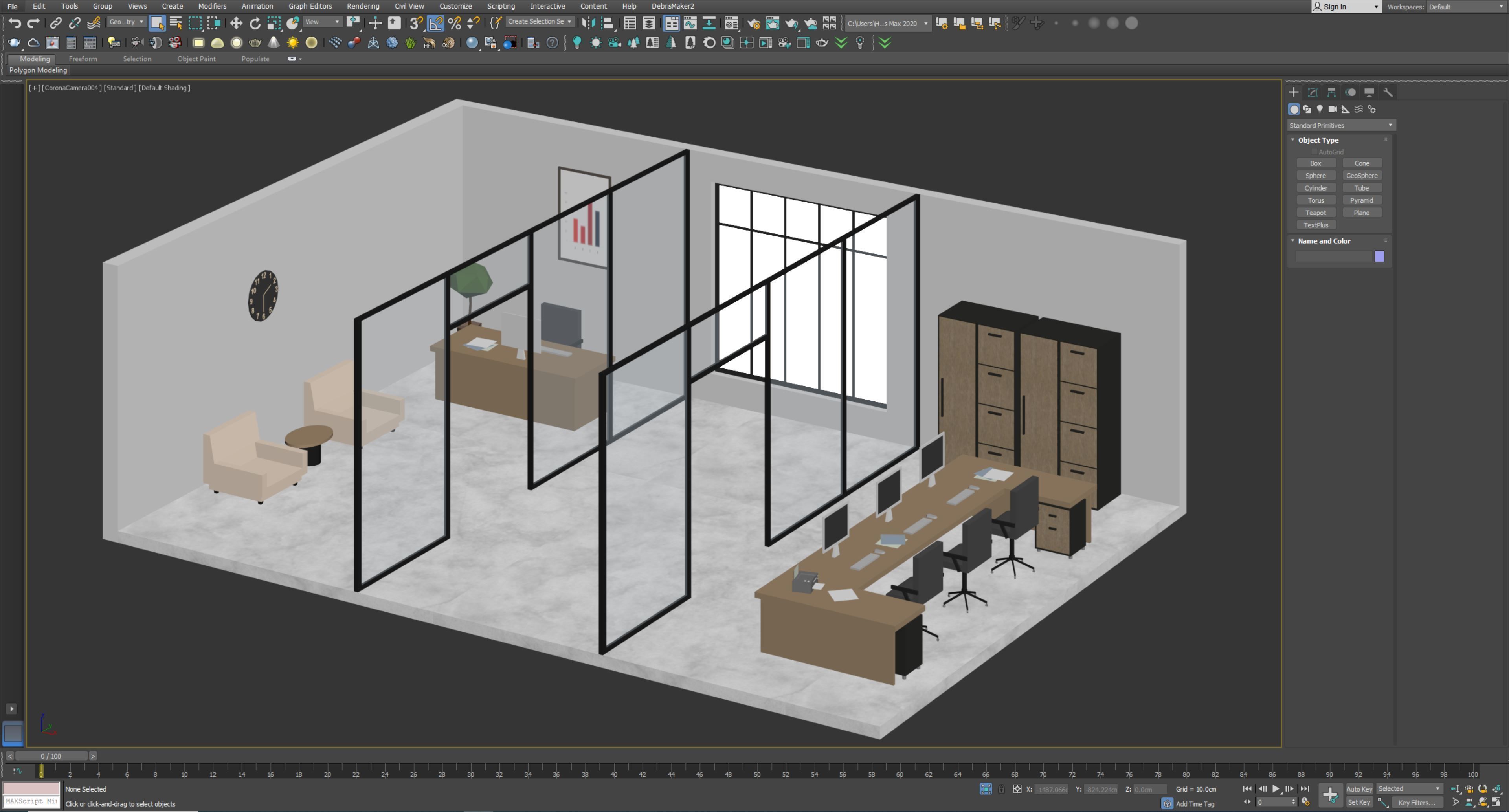Select the Lights category icon
The image size is (1509, 812).
point(1320,110)
